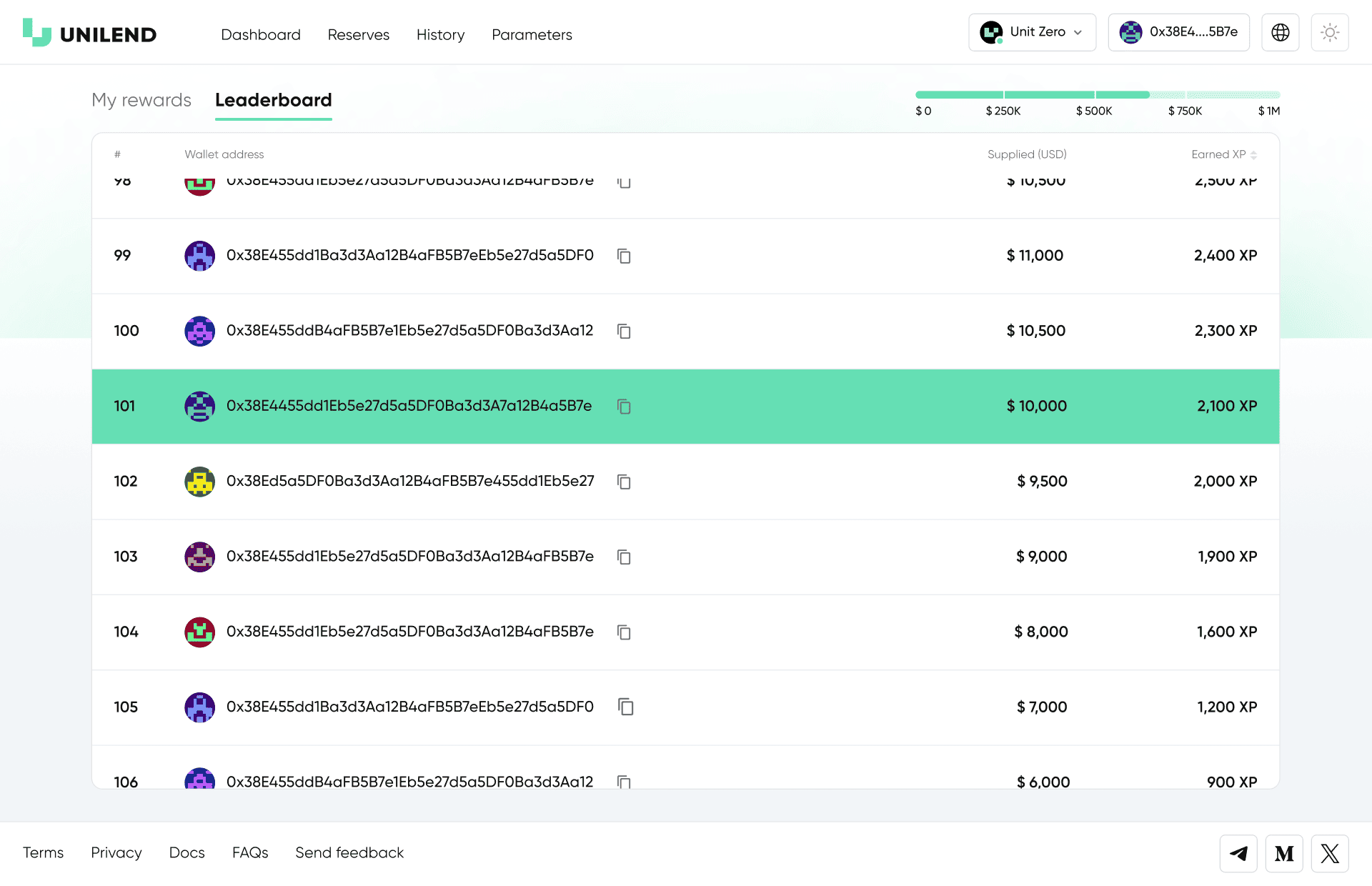Copy wallet address in row 99

coord(624,256)
